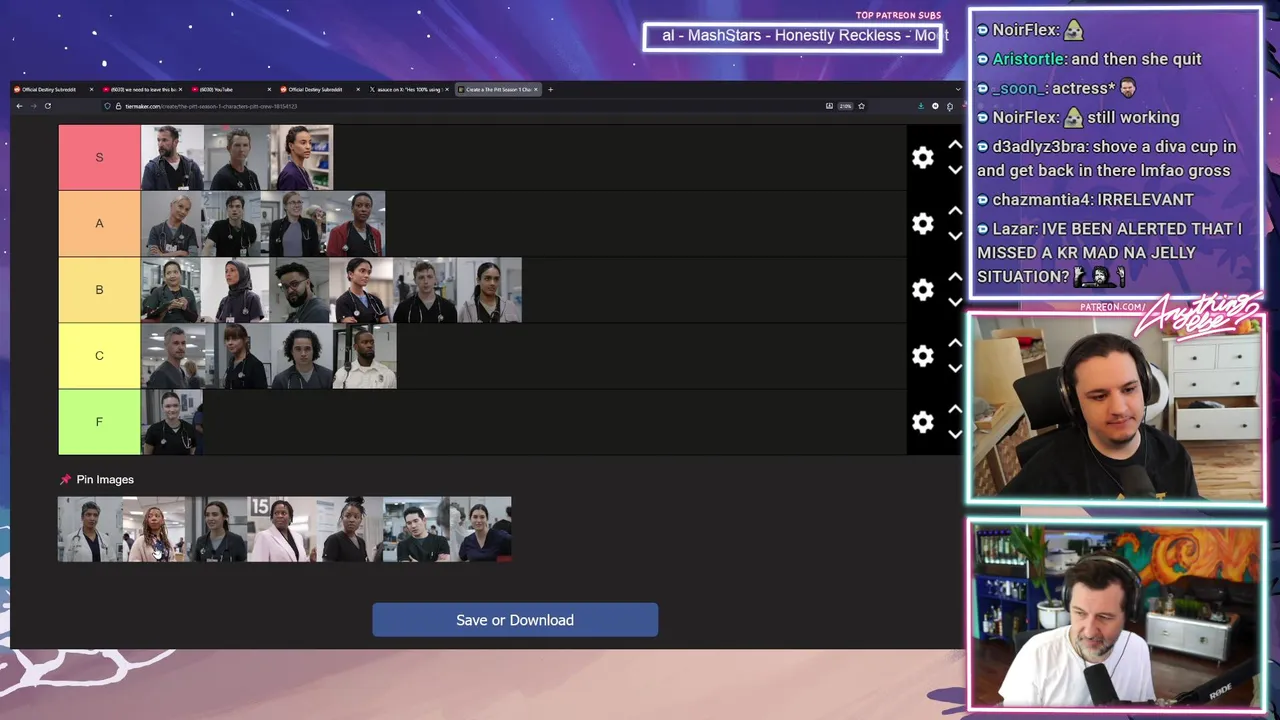Click the green F tier label
This screenshot has width=1280, height=720.
click(x=99, y=421)
